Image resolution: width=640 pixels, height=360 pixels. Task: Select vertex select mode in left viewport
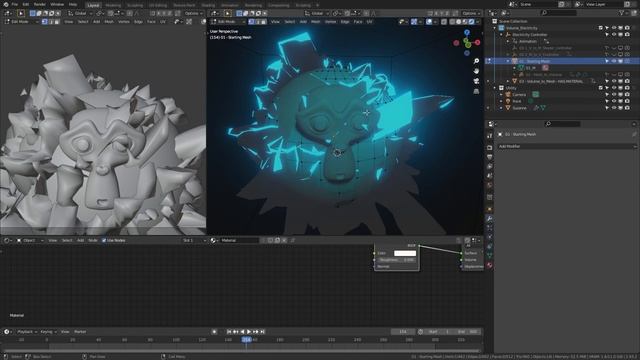pos(44,22)
